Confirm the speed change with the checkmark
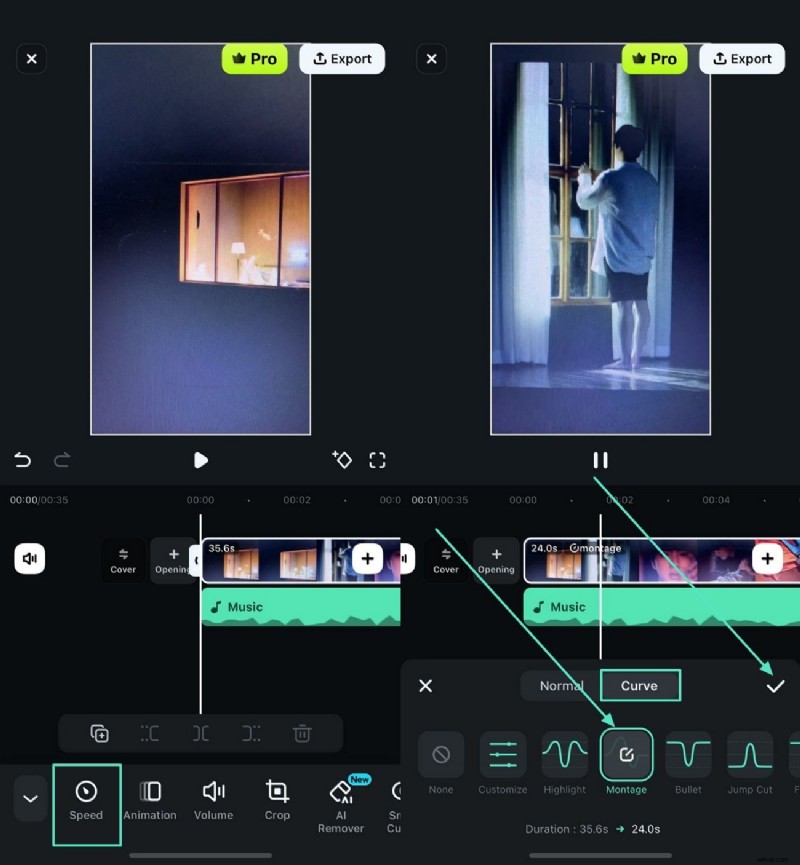This screenshot has height=865, width=800. tap(775, 686)
